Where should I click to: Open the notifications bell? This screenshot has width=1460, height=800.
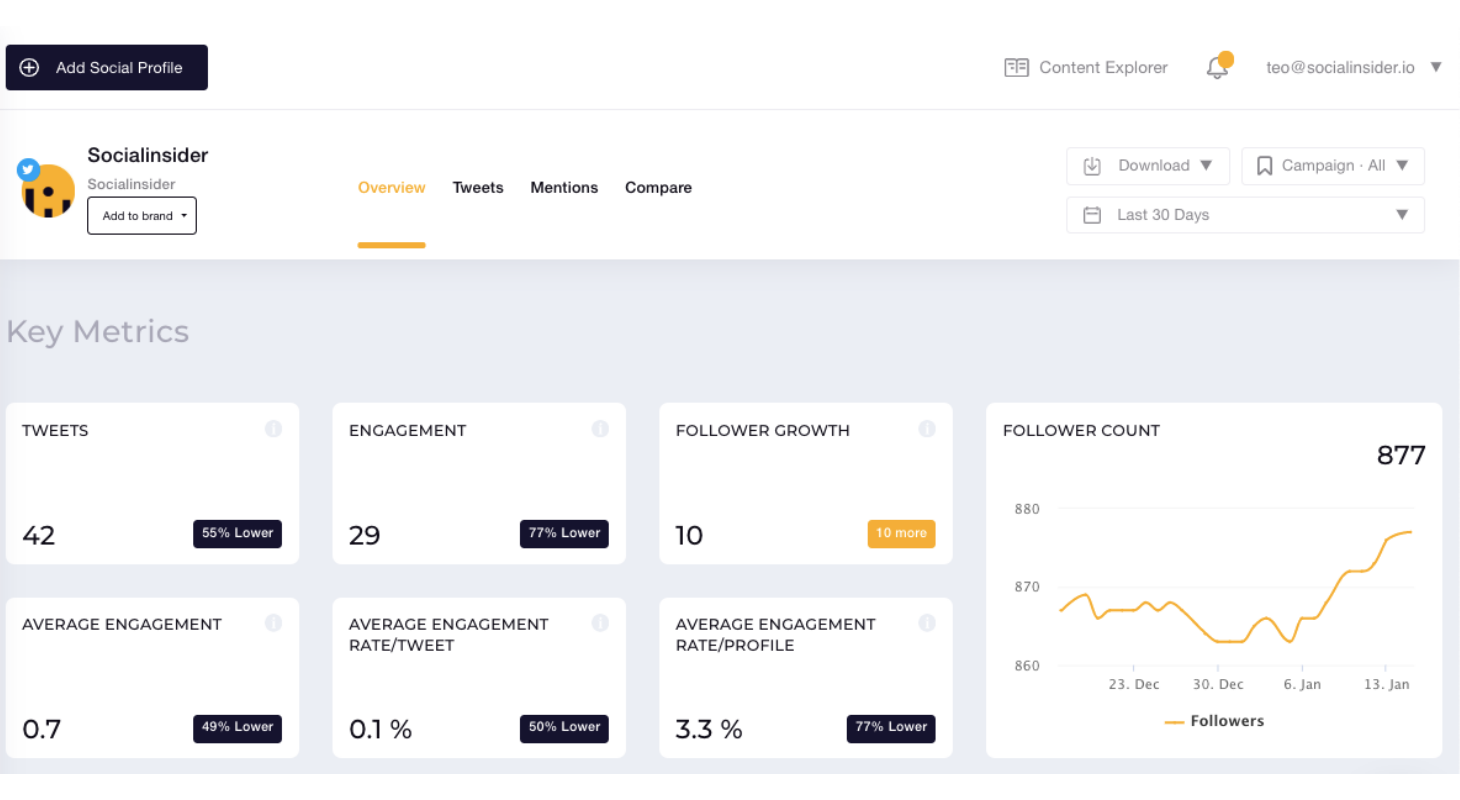pyautogui.click(x=1217, y=68)
